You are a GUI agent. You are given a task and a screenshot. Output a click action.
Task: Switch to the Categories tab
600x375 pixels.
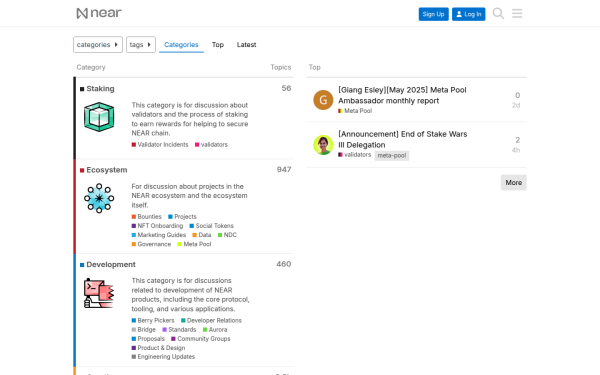point(181,45)
